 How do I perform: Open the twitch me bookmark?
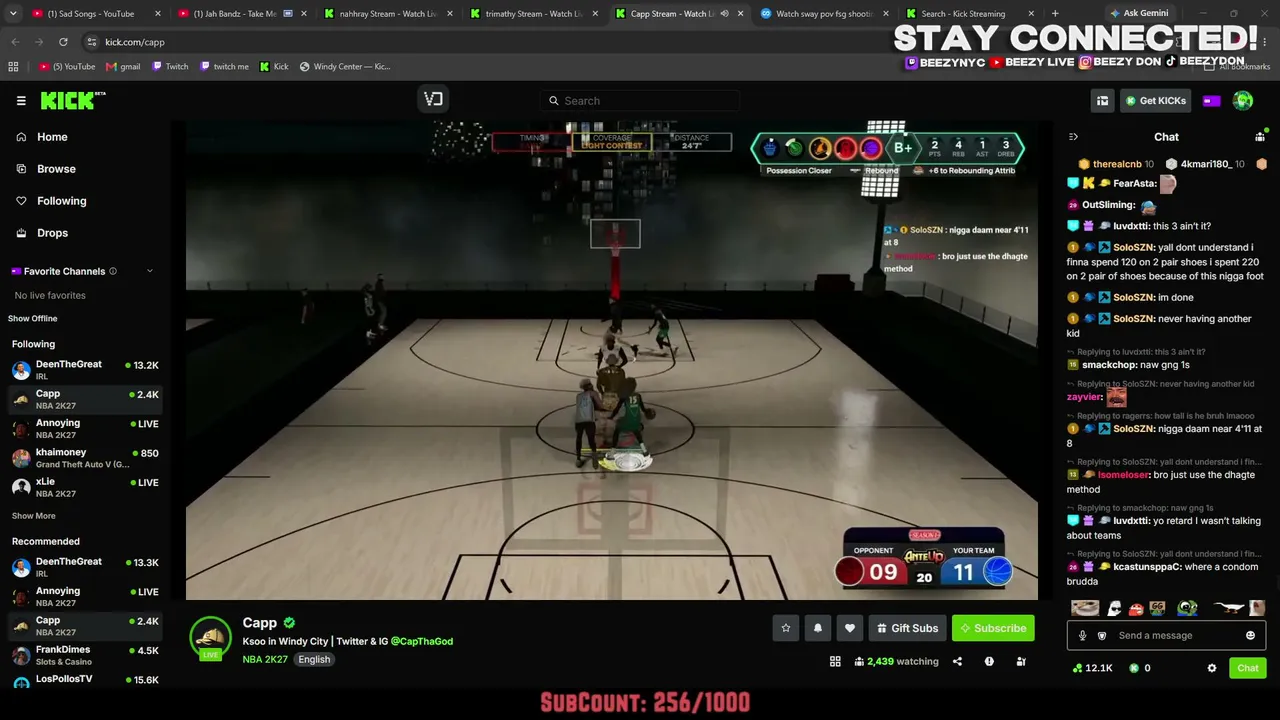pyautogui.click(x=224, y=67)
